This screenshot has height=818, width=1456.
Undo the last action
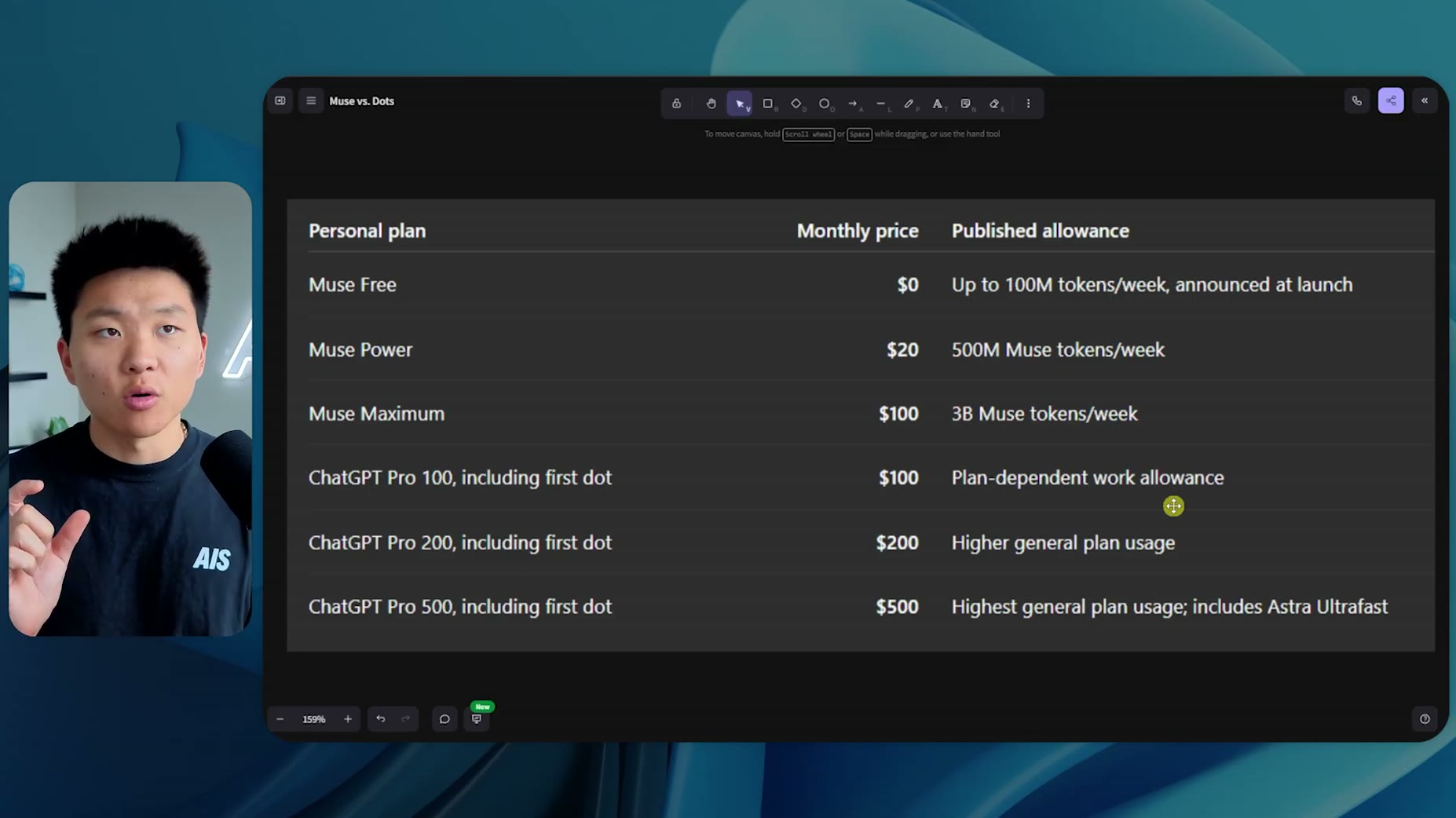pos(381,719)
